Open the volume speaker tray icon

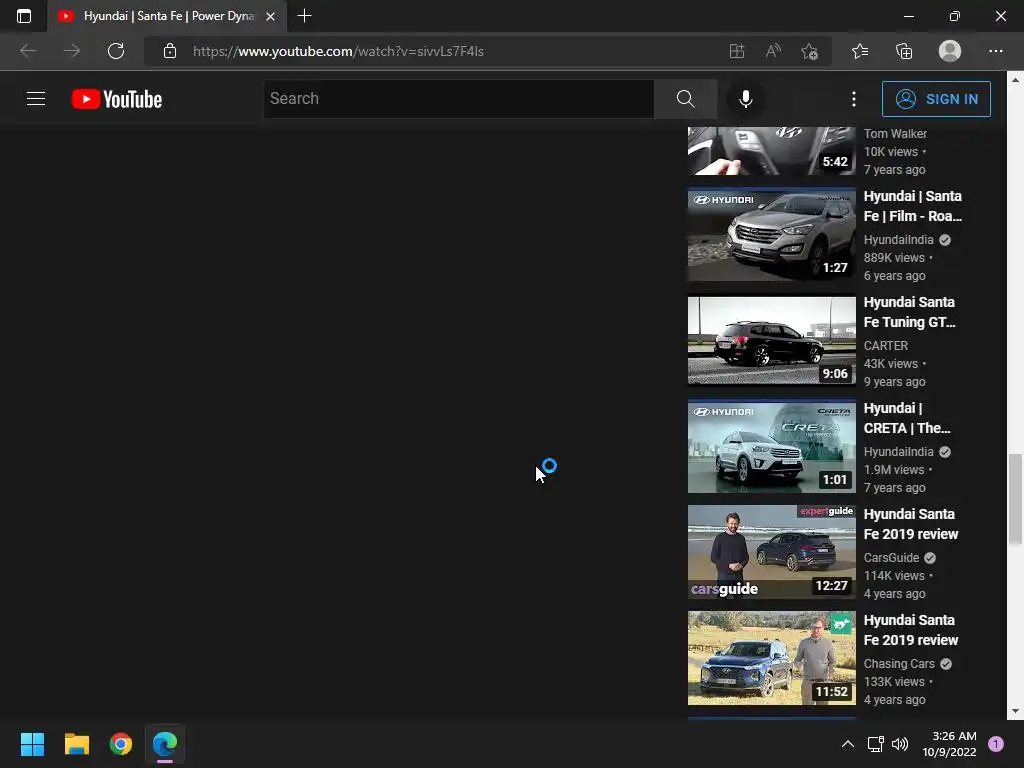[900, 744]
